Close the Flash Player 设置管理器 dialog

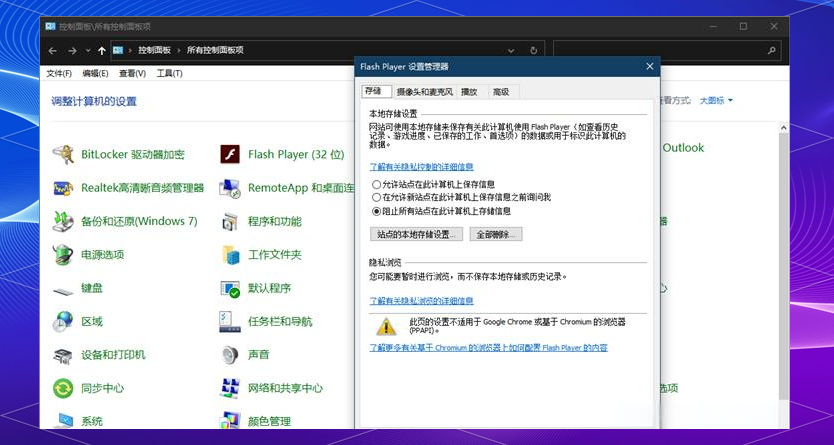[649, 66]
